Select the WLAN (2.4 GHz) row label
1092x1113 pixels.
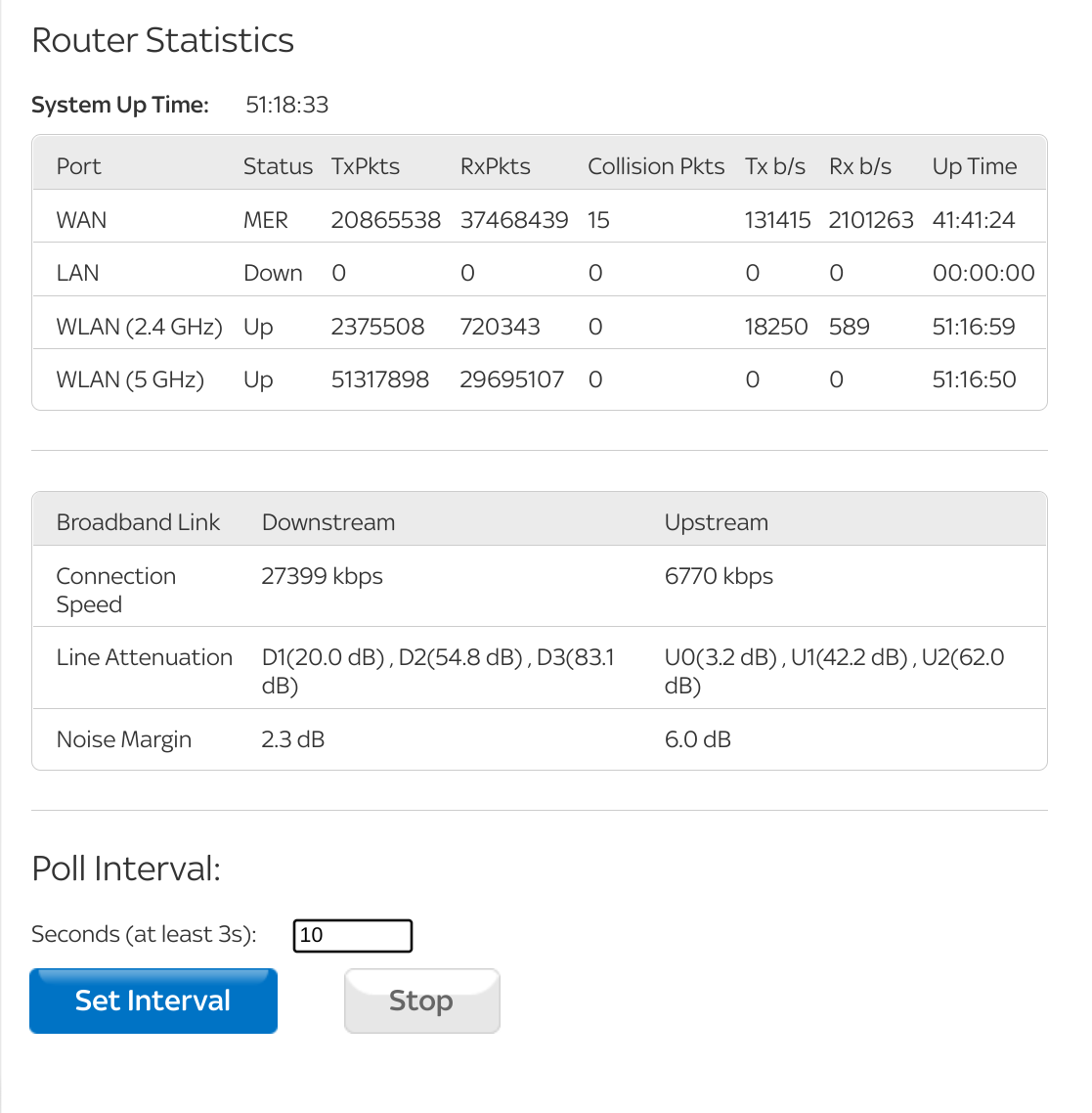pos(139,327)
